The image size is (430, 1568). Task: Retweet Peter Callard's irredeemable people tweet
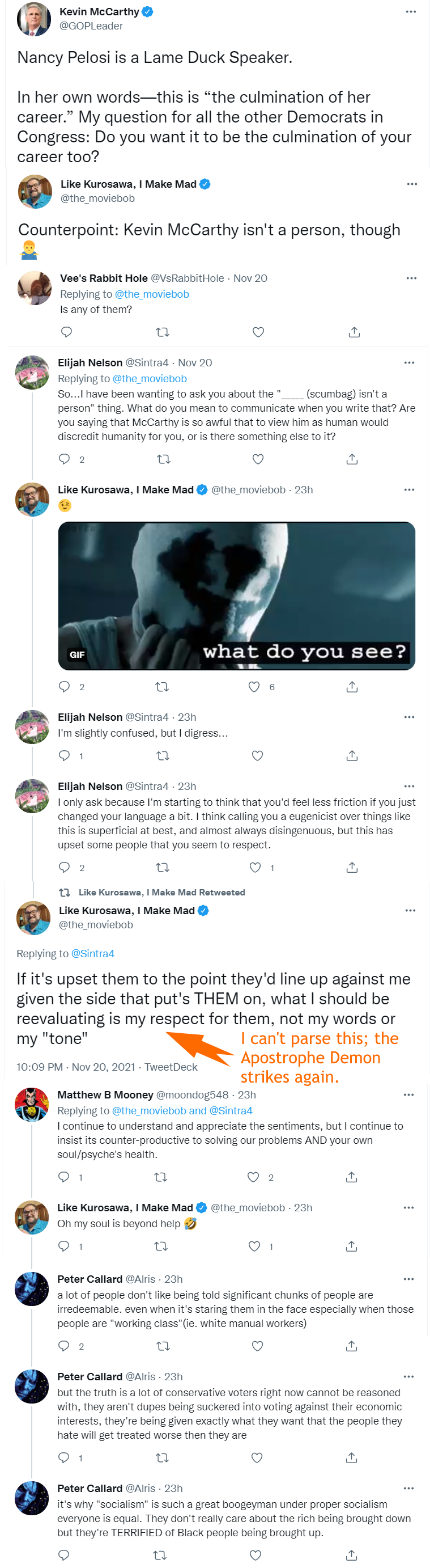coord(163,1346)
